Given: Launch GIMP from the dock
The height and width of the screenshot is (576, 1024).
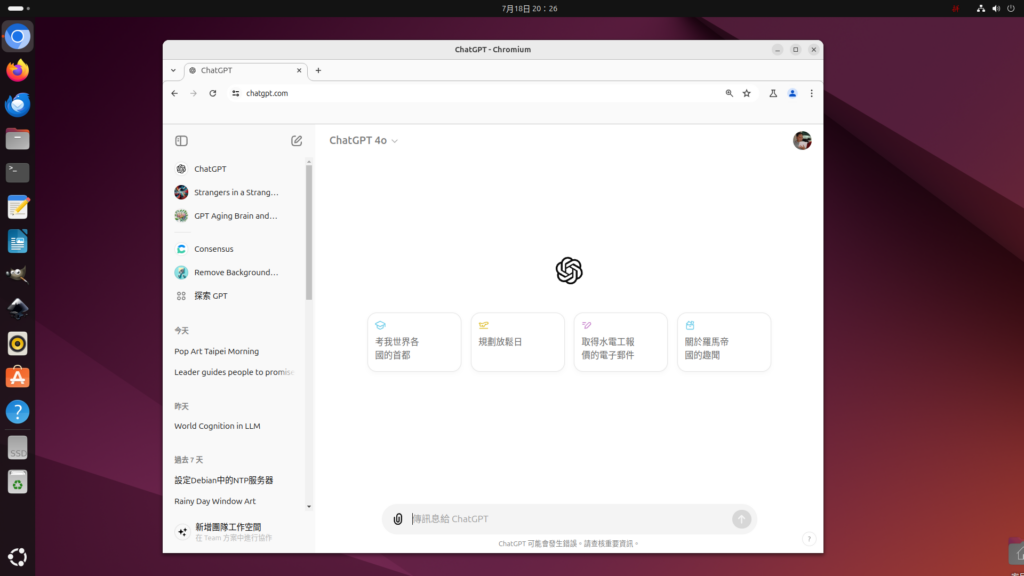Looking at the screenshot, I should pyautogui.click(x=18, y=275).
